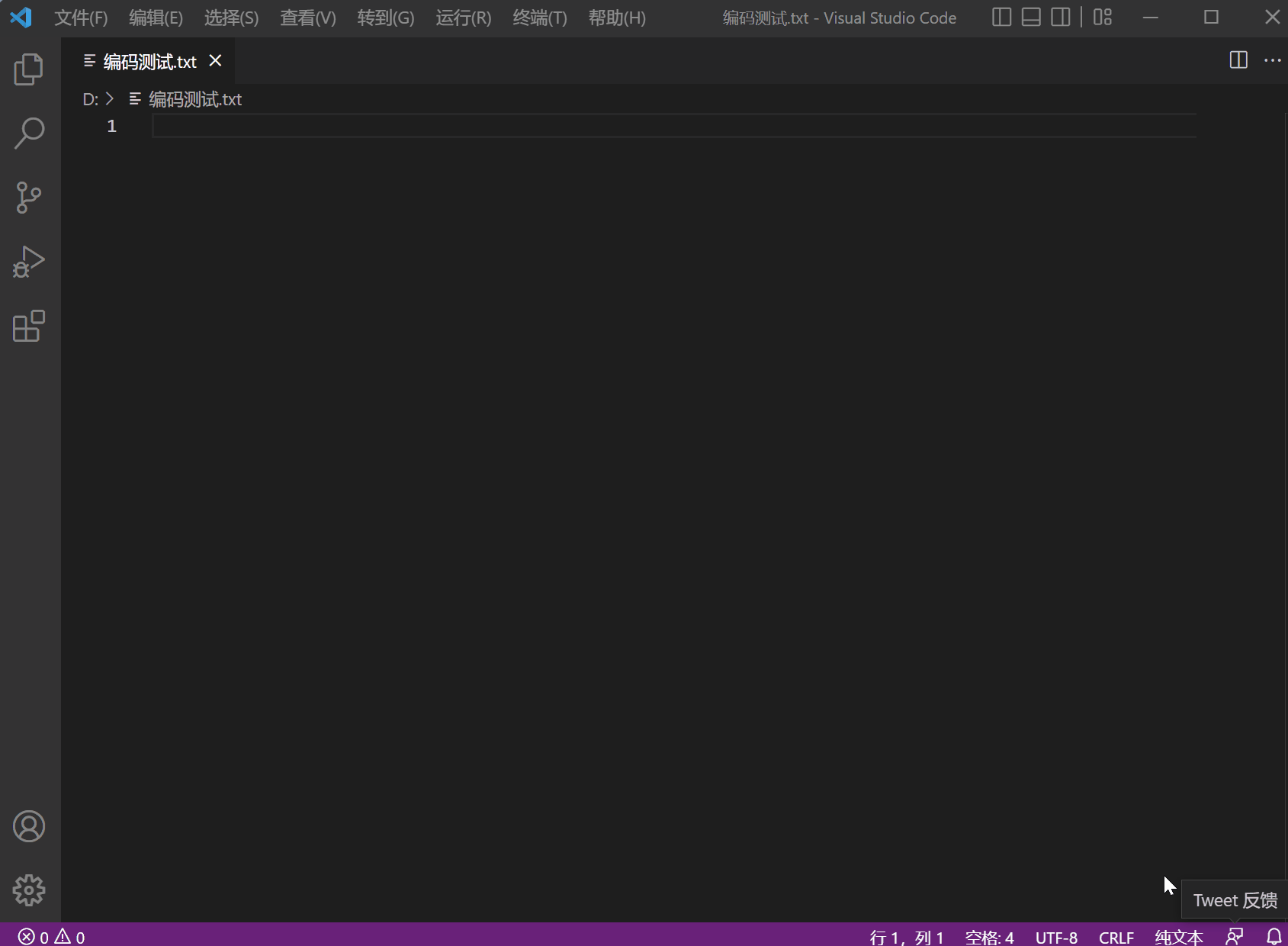This screenshot has width=1288, height=946.
Task: Select encoding via UTF-8 status item
Action: tap(1056, 937)
